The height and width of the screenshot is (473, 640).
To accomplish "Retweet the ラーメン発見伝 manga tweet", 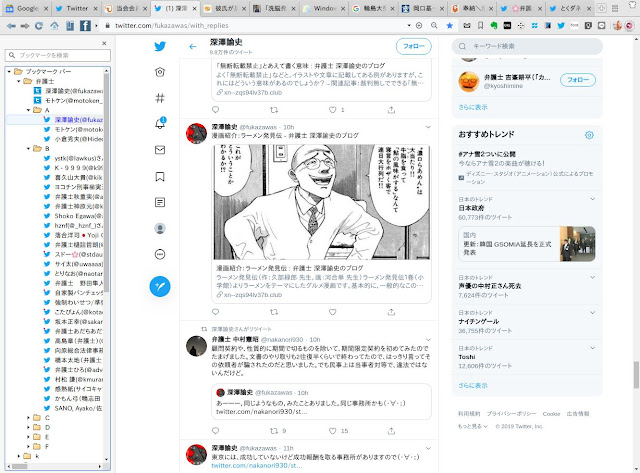I will tap(274, 312).
